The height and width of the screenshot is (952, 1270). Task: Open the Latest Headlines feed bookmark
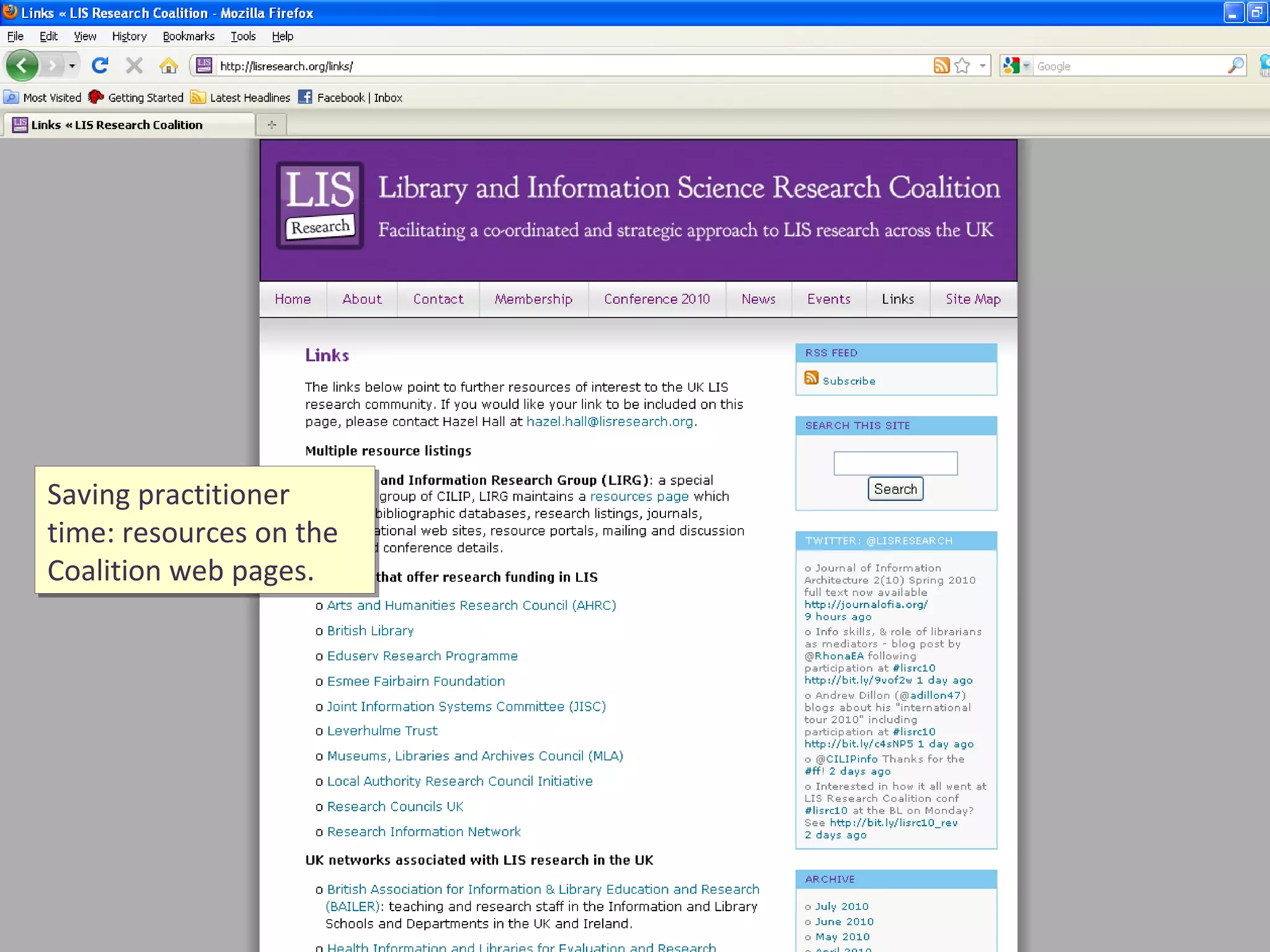(240, 97)
